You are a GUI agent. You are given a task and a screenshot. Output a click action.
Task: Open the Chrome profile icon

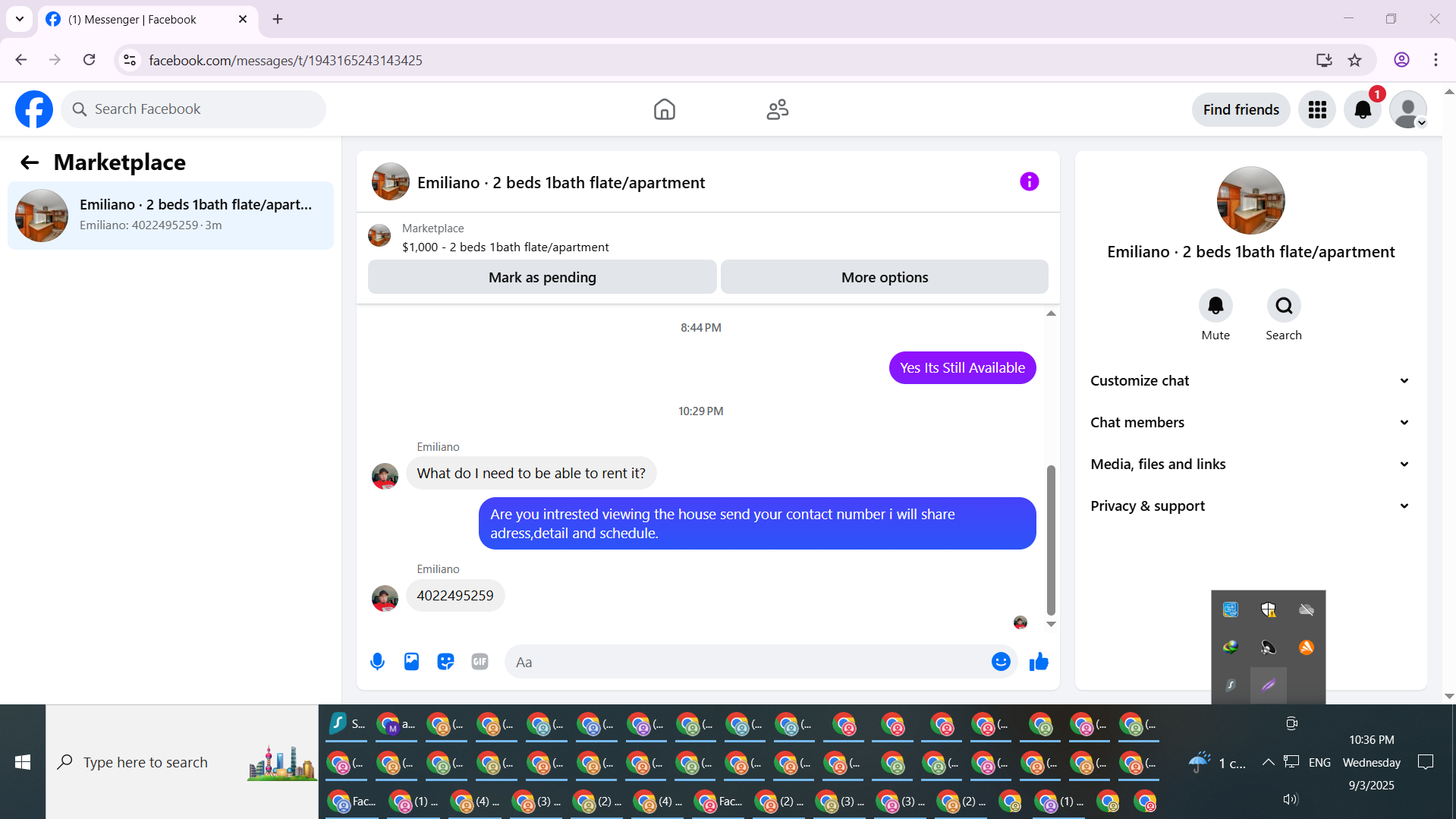(x=1401, y=60)
